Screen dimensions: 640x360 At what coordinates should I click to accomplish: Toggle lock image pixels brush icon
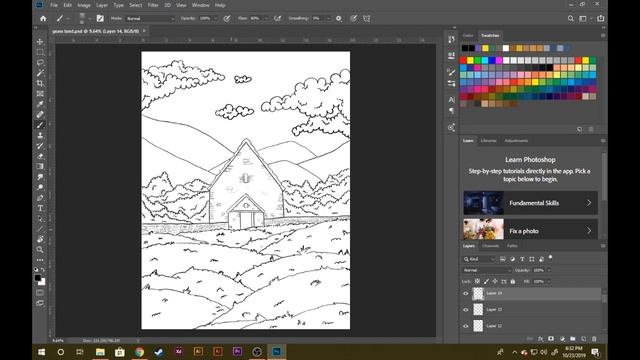(x=486, y=281)
